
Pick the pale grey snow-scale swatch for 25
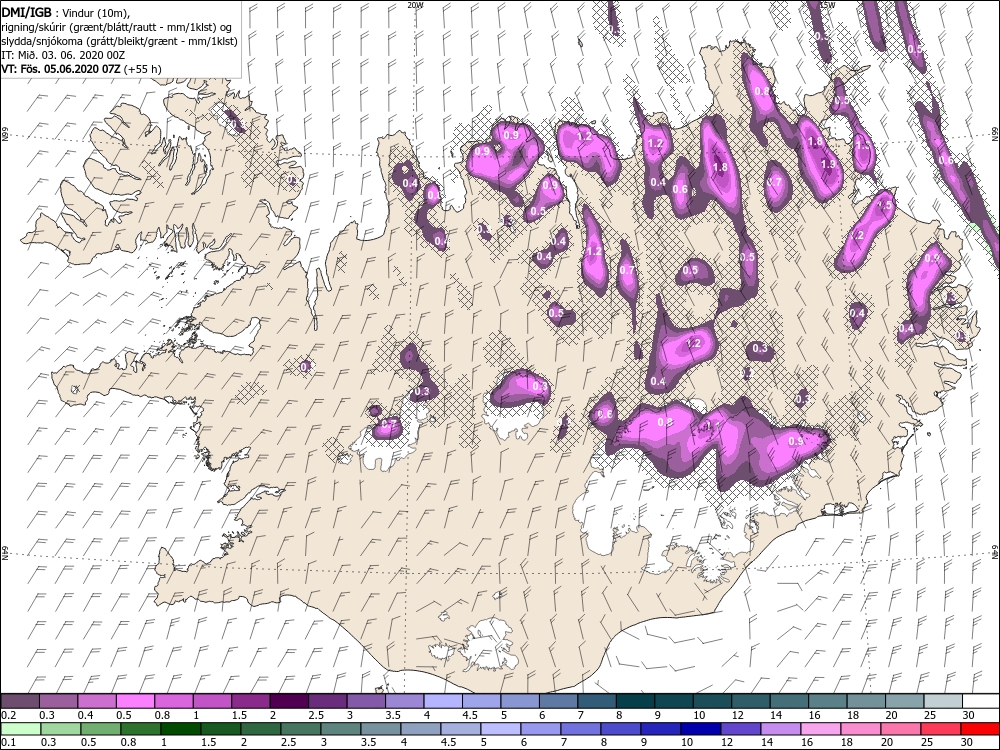click(x=942, y=702)
